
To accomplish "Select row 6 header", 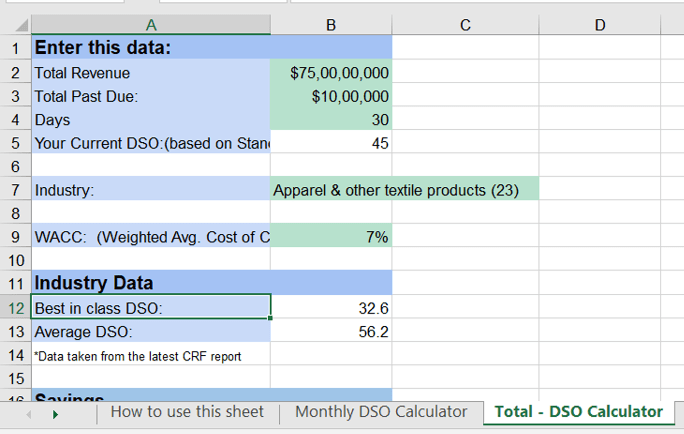I will [16, 166].
